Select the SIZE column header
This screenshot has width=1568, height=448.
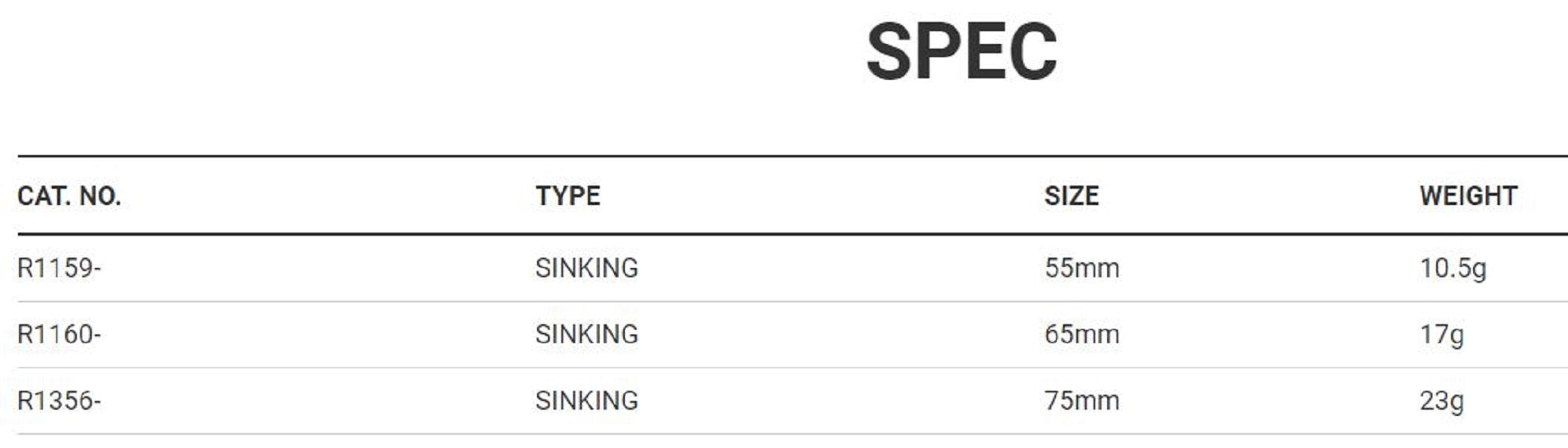[1071, 196]
